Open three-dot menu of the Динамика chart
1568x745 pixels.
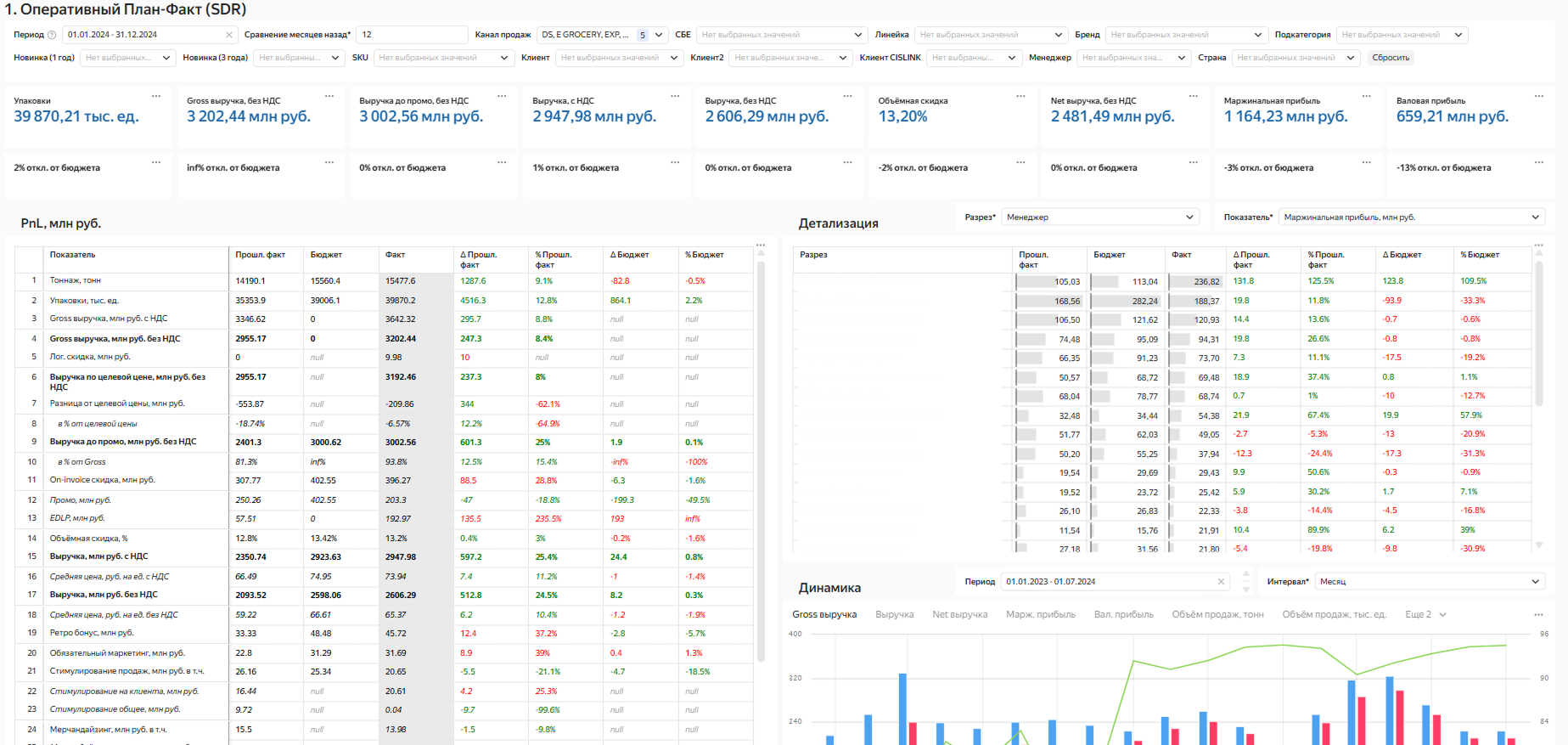[x=1538, y=614]
